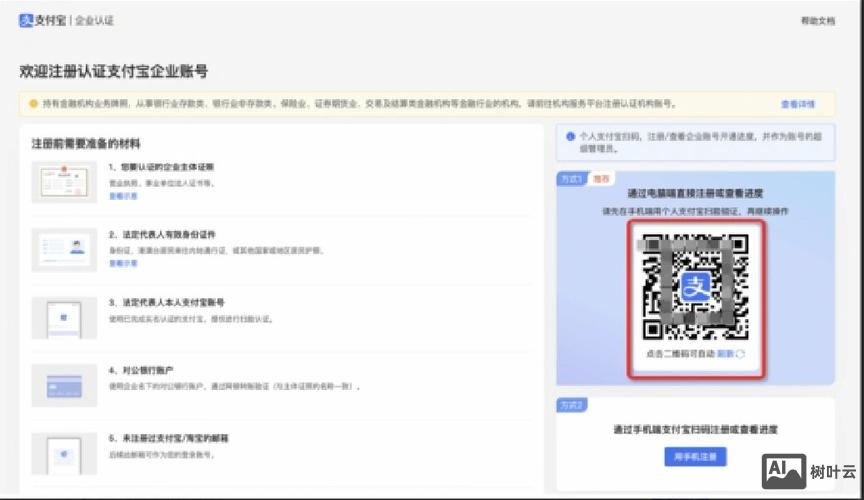This screenshot has width=864, height=500.
Task: Click title 对公银行账户
Action: pos(141,370)
